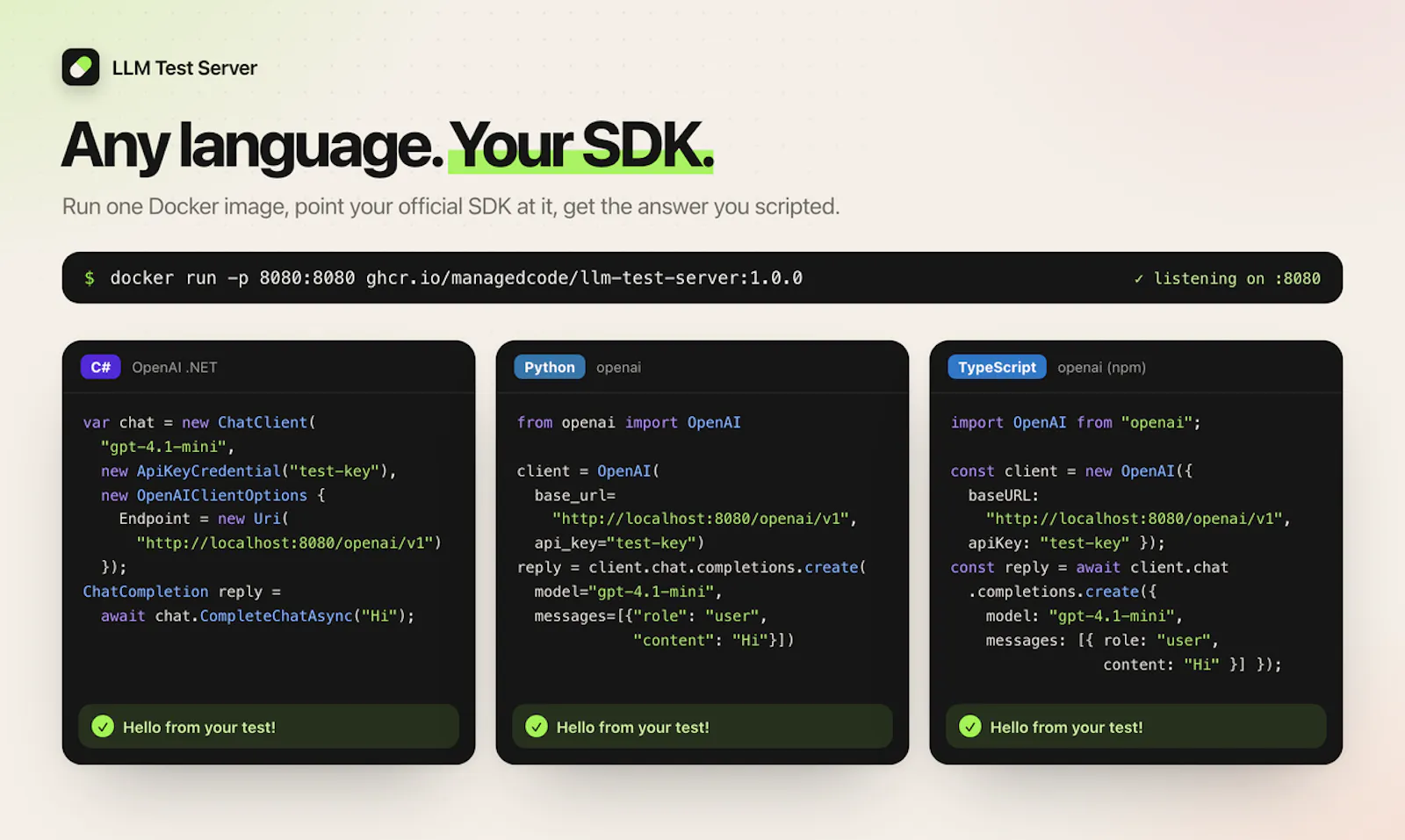Image resolution: width=1405 pixels, height=840 pixels.
Task: Click the green check icon in TypeScript card
Action: point(970,727)
